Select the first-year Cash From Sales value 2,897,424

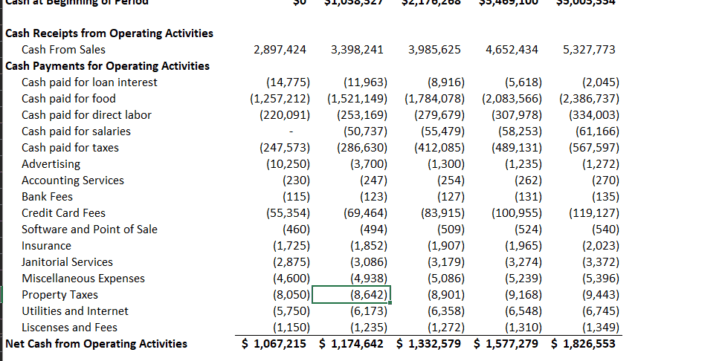point(279,49)
